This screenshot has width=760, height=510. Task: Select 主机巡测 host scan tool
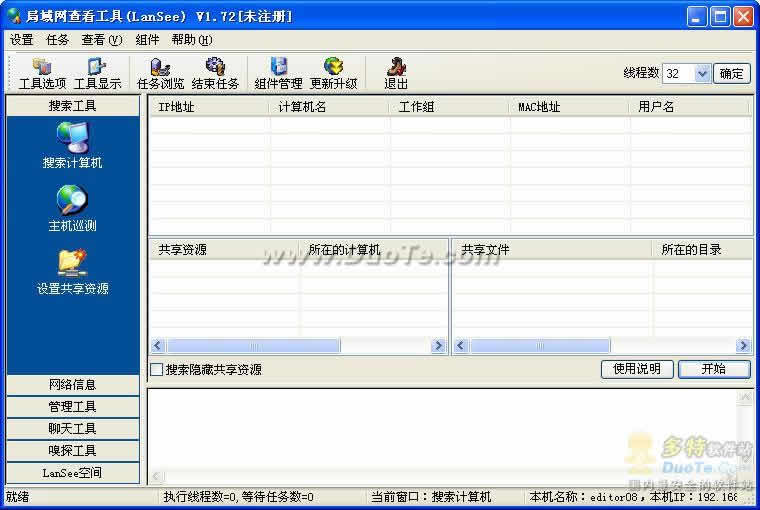tap(72, 208)
